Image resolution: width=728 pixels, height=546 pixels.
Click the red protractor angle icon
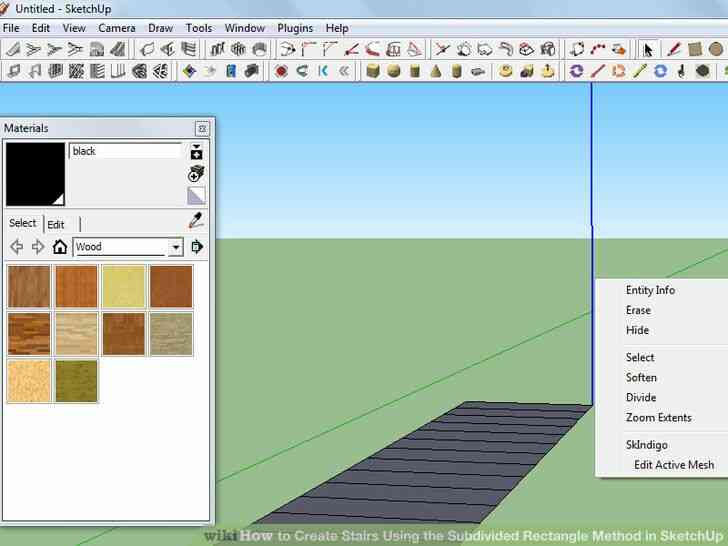click(x=351, y=49)
